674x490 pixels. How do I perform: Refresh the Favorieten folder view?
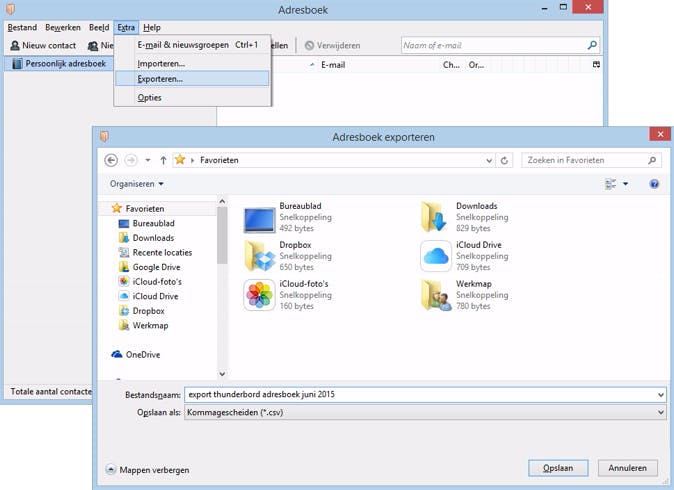pos(504,160)
